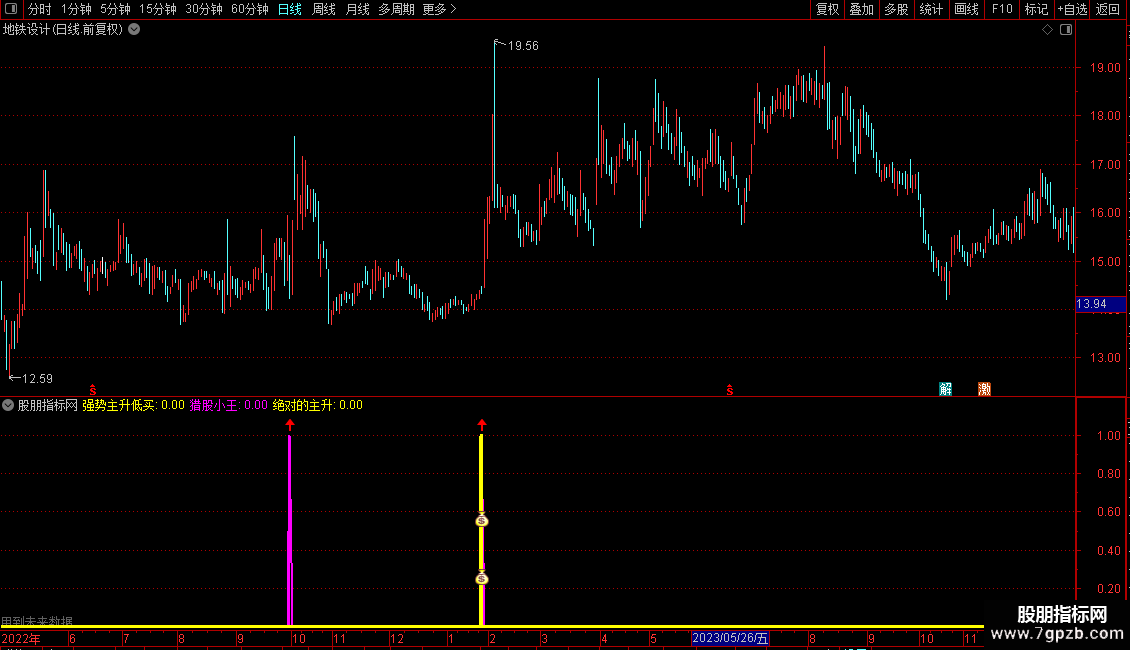Screen dimensions: 1130x650
Task: Switch to the 月线 monthly chart
Action: point(357,9)
